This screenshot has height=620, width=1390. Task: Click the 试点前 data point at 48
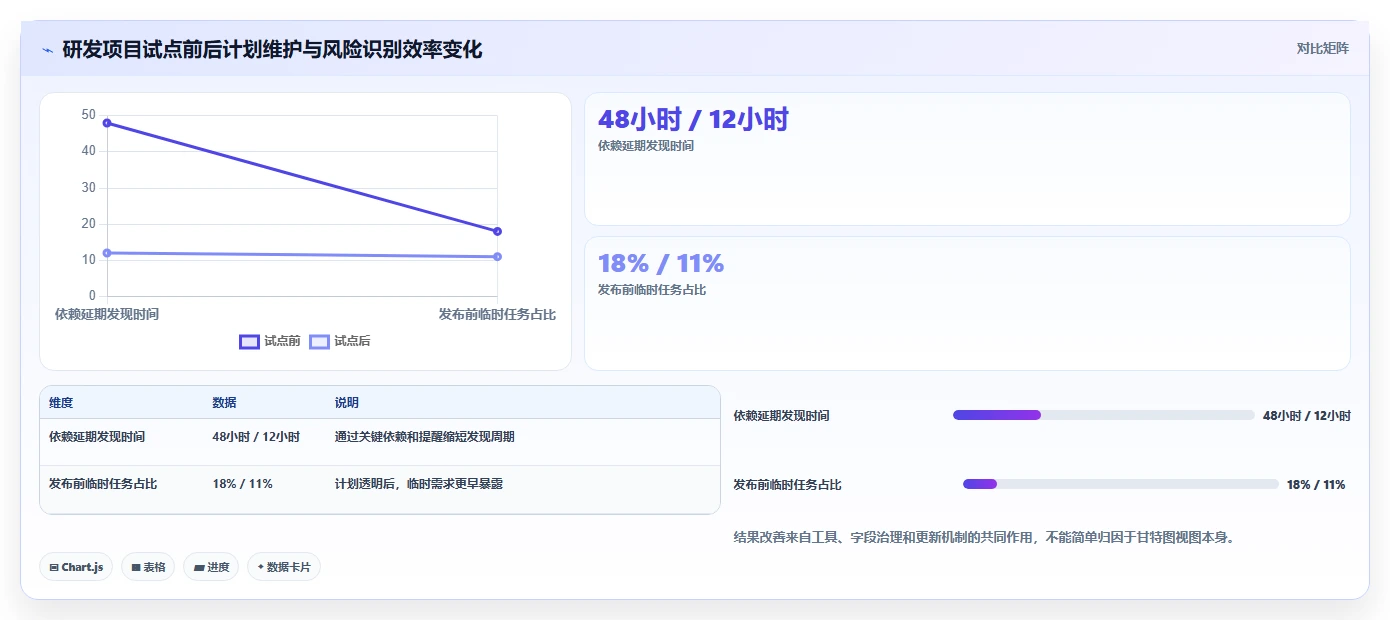[x=107, y=123]
